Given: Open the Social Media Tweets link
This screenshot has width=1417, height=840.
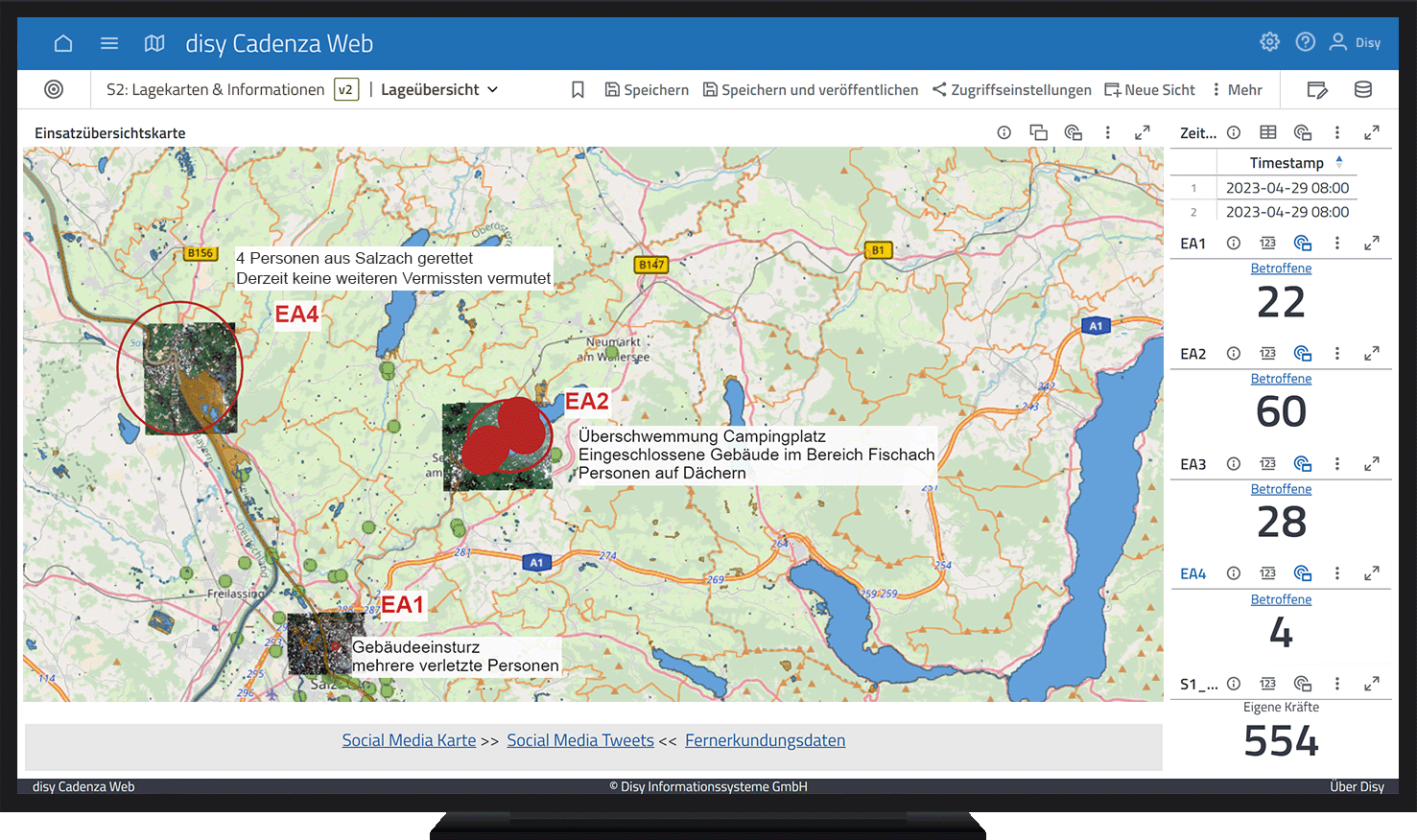Looking at the screenshot, I should [579, 740].
